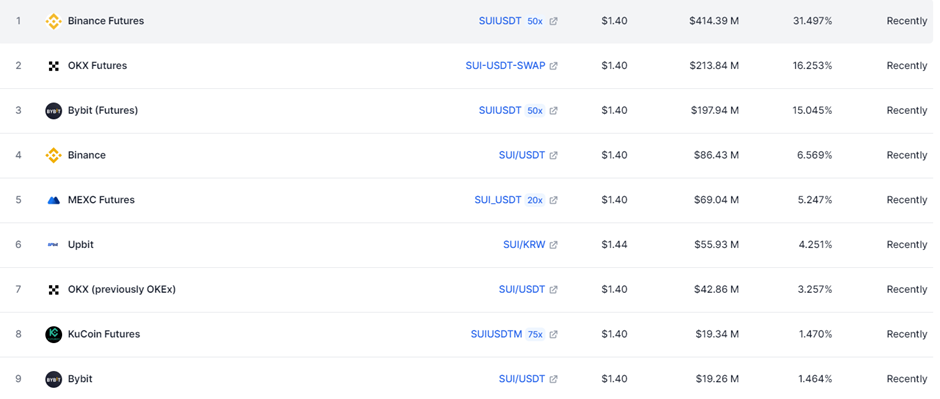Viewport: 940px width, 399px height.
Task: Select the OKX (previously OKEx) exchange name
Action: point(122,289)
